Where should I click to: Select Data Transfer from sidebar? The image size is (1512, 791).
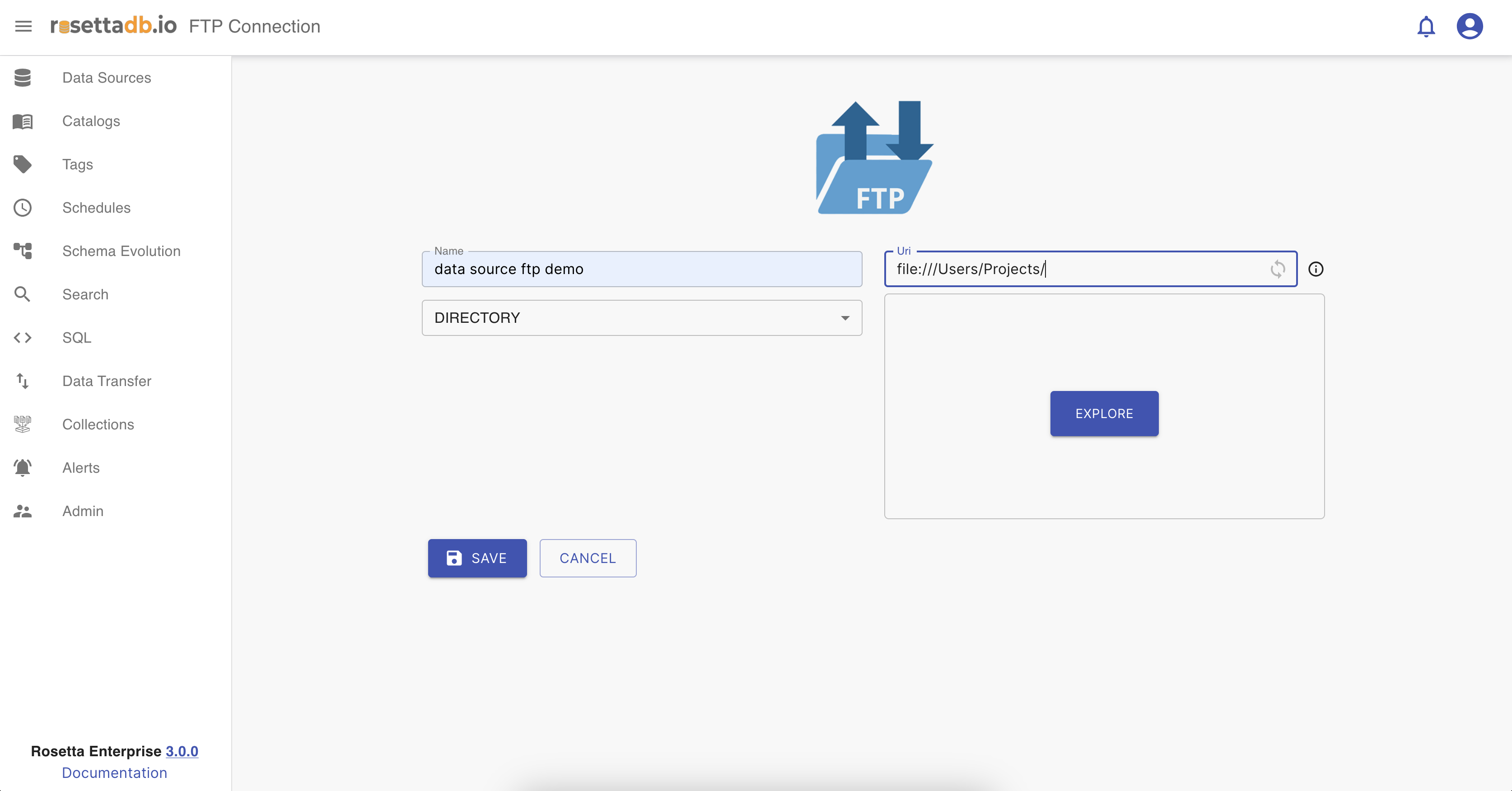[x=107, y=381]
